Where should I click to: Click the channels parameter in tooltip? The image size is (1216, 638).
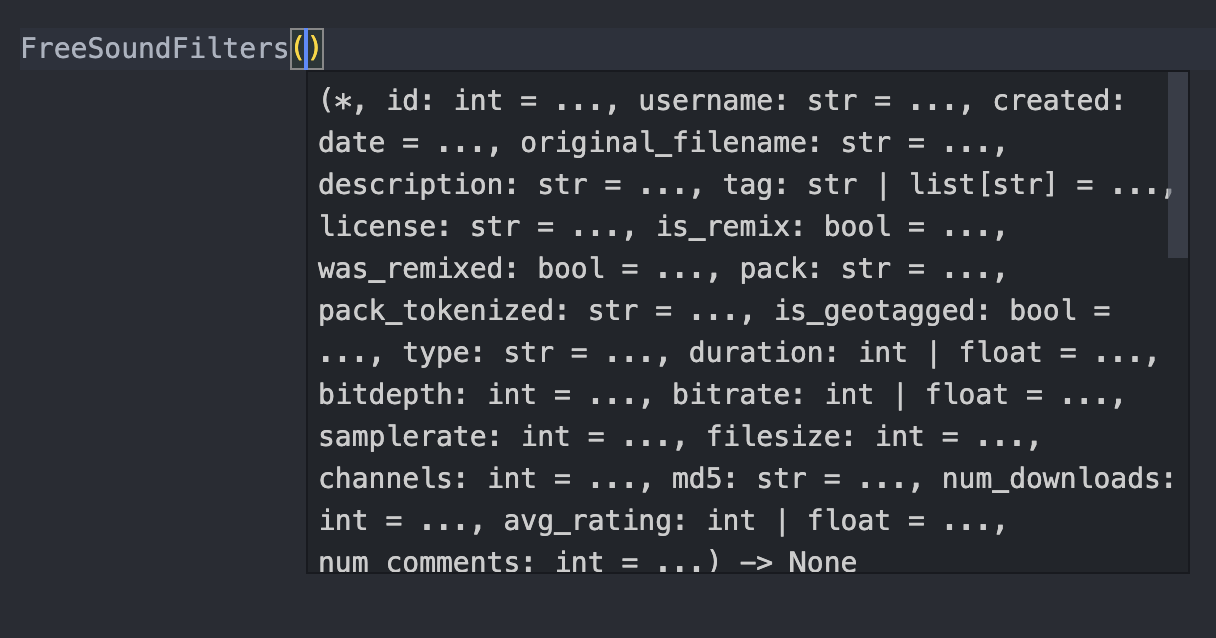(x=393, y=479)
